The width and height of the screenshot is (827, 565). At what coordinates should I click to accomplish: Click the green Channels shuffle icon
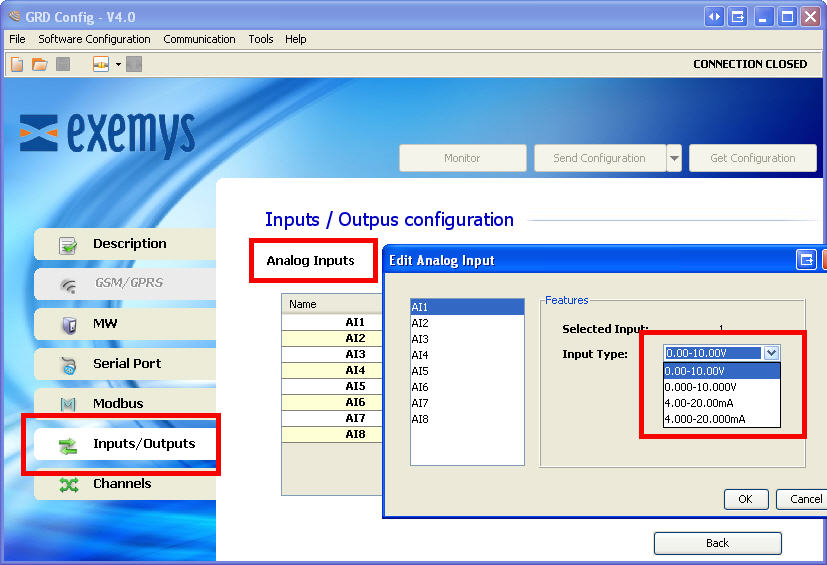68,485
